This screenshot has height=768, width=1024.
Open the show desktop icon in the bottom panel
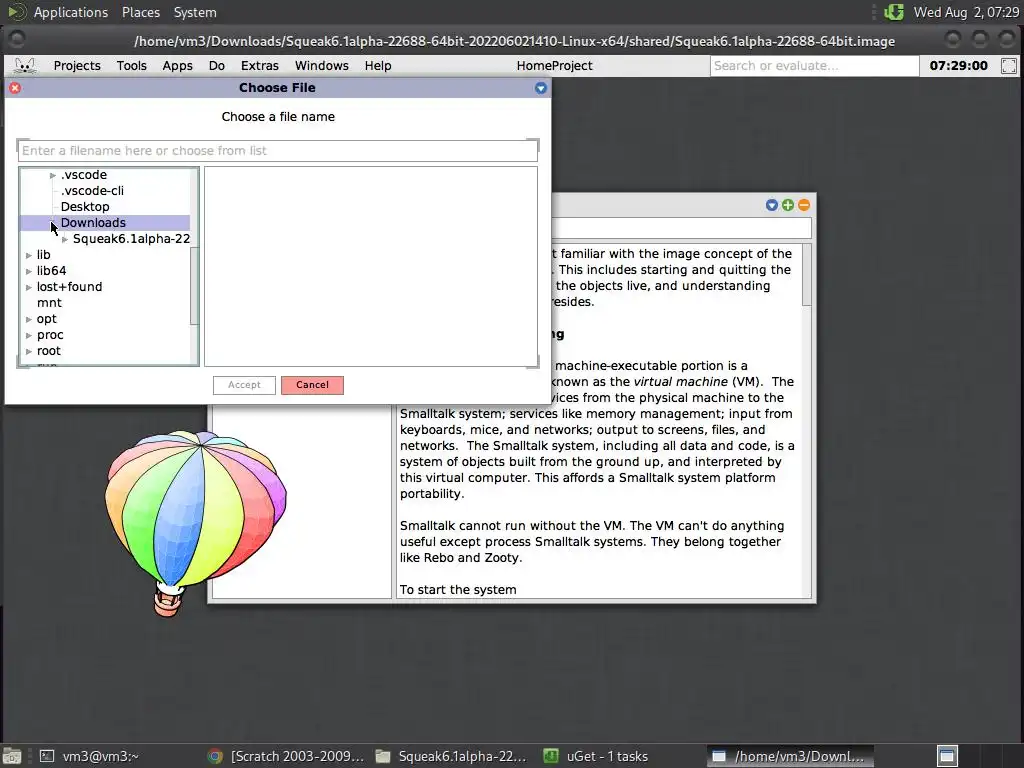(12, 756)
